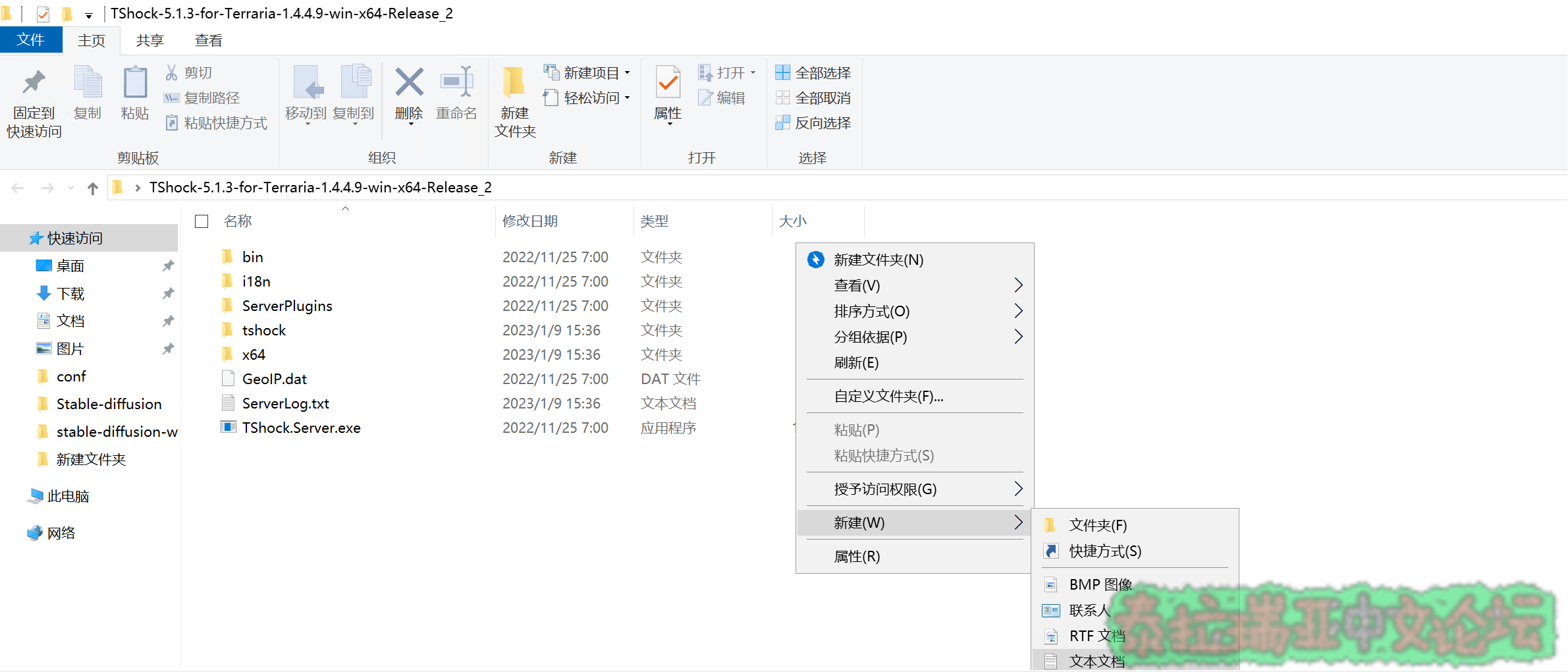This screenshot has height=672, width=1568.
Task: Open the quick access toolbar customize dropdown
Action: click(89, 15)
